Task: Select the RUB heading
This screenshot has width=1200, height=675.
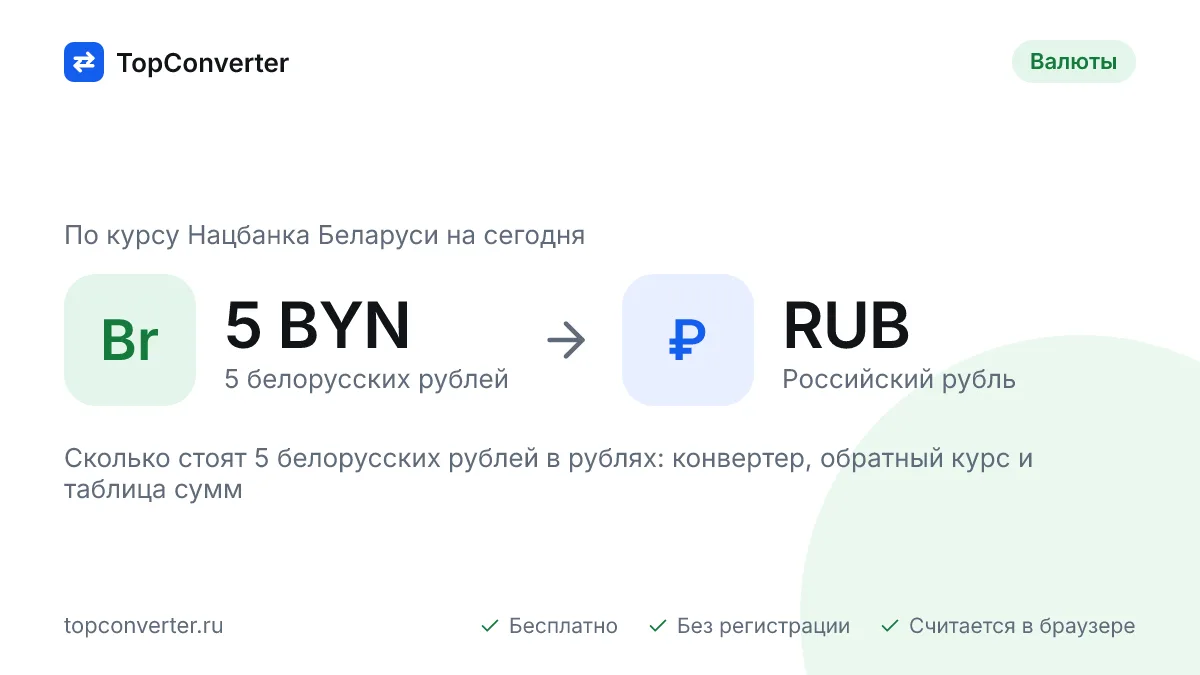Action: (846, 325)
